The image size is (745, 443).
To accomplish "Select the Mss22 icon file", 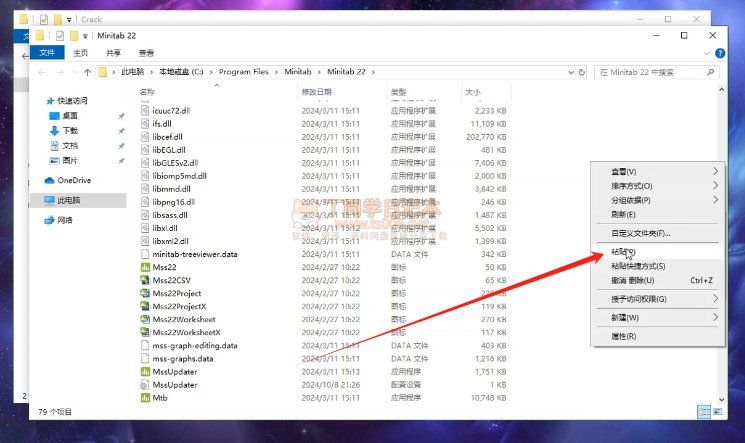I will (x=145, y=267).
